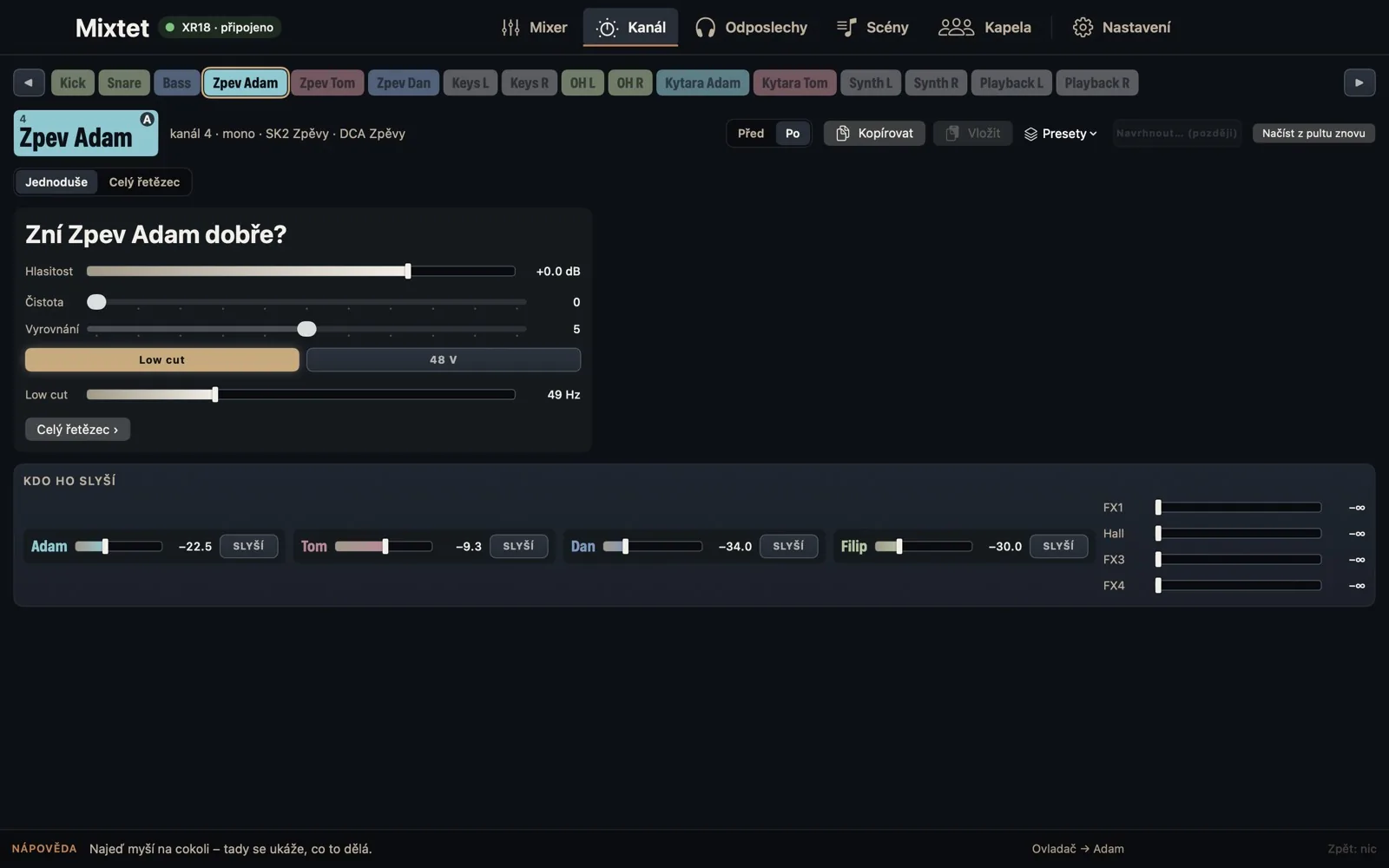This screenshot has width=1389, height=868.
Task: Click the Čistota slider knob
Action: point(96,302)
